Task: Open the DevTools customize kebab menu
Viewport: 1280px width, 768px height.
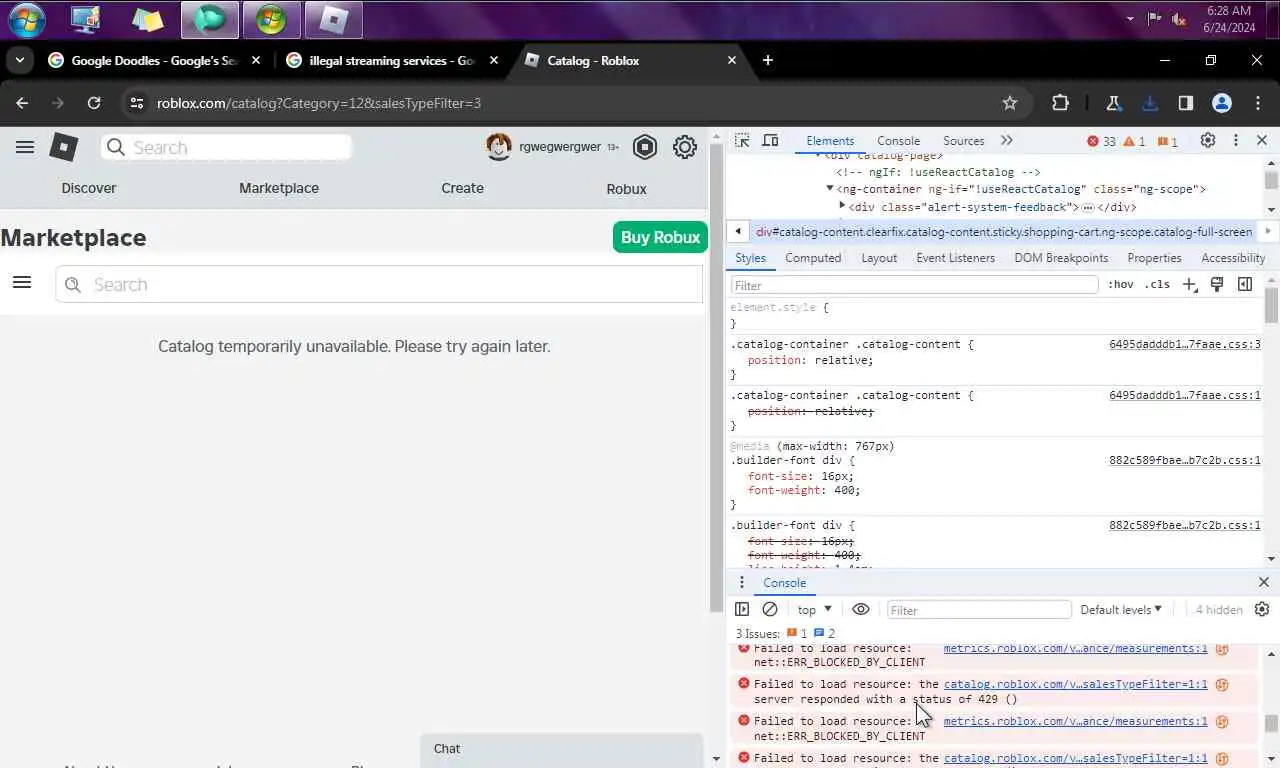Action: tap(1236, 141)
